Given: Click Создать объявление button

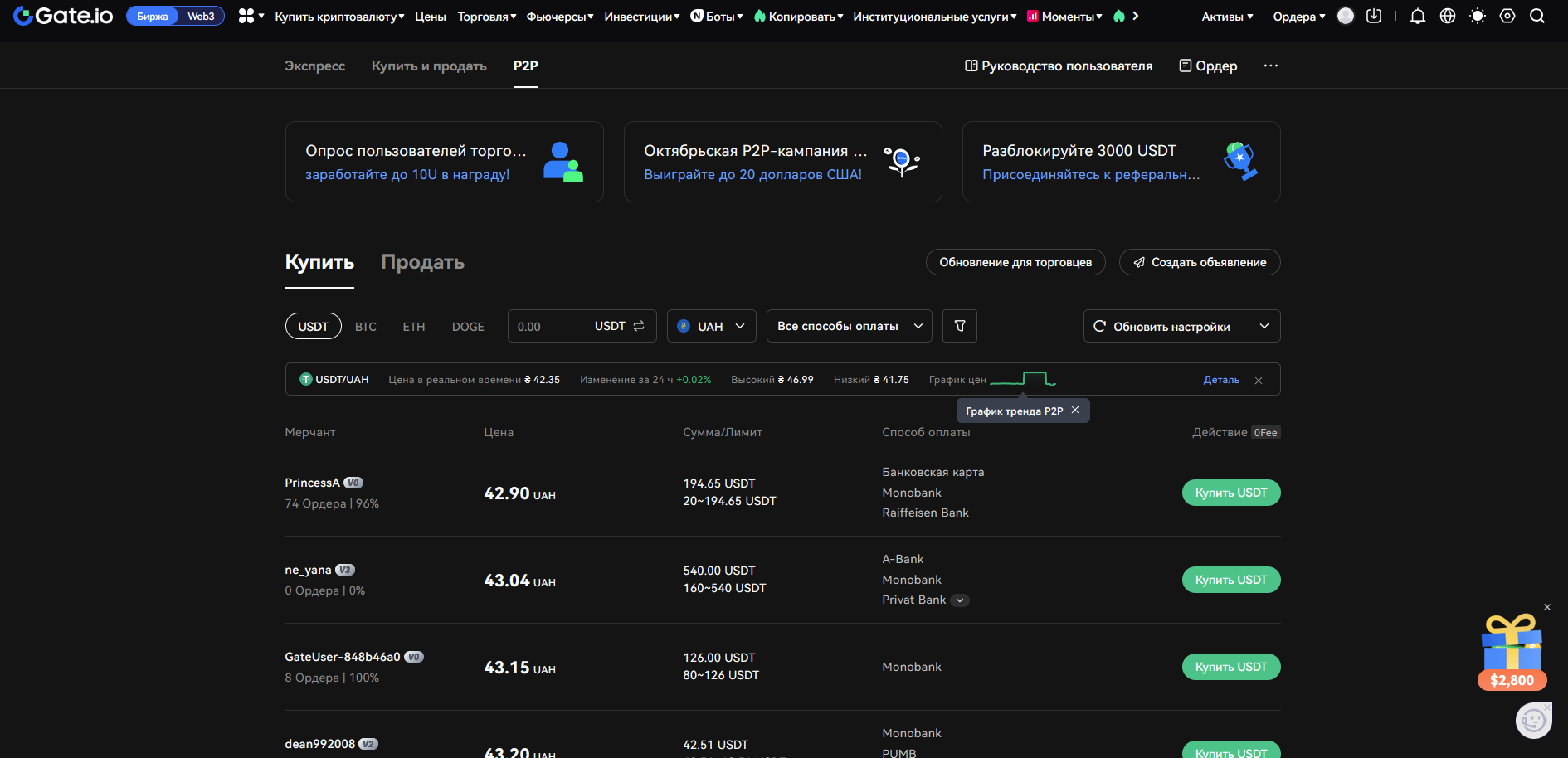Looking at the screenshot, I should coord(1200,262).
